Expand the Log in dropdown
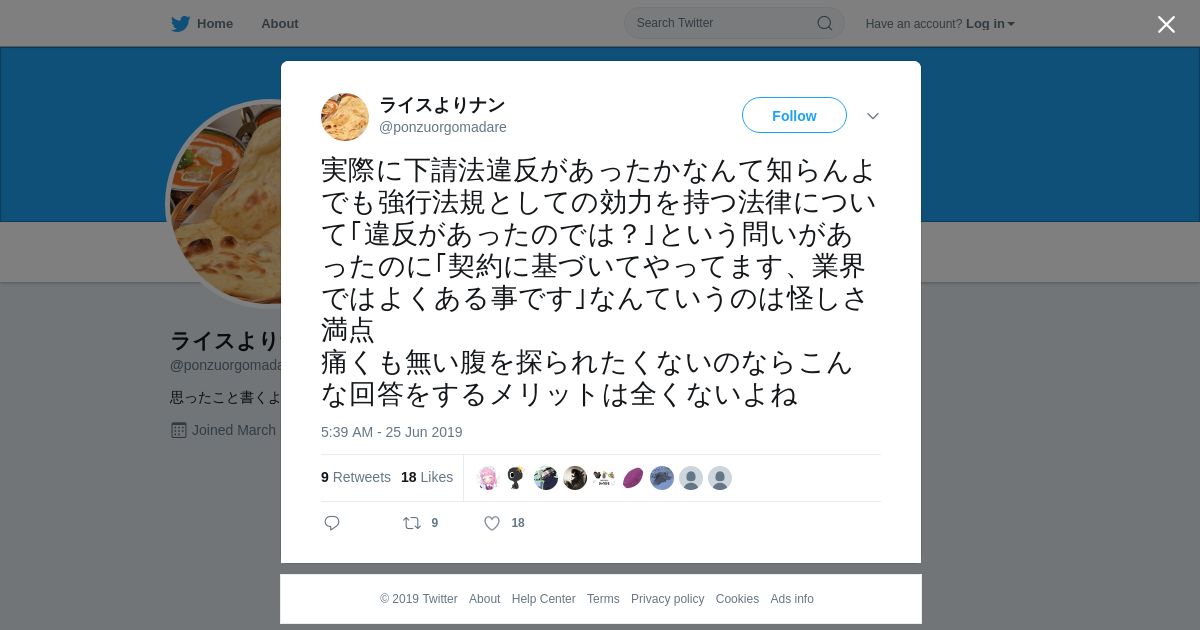1200x630 pixels. (990, 24)
